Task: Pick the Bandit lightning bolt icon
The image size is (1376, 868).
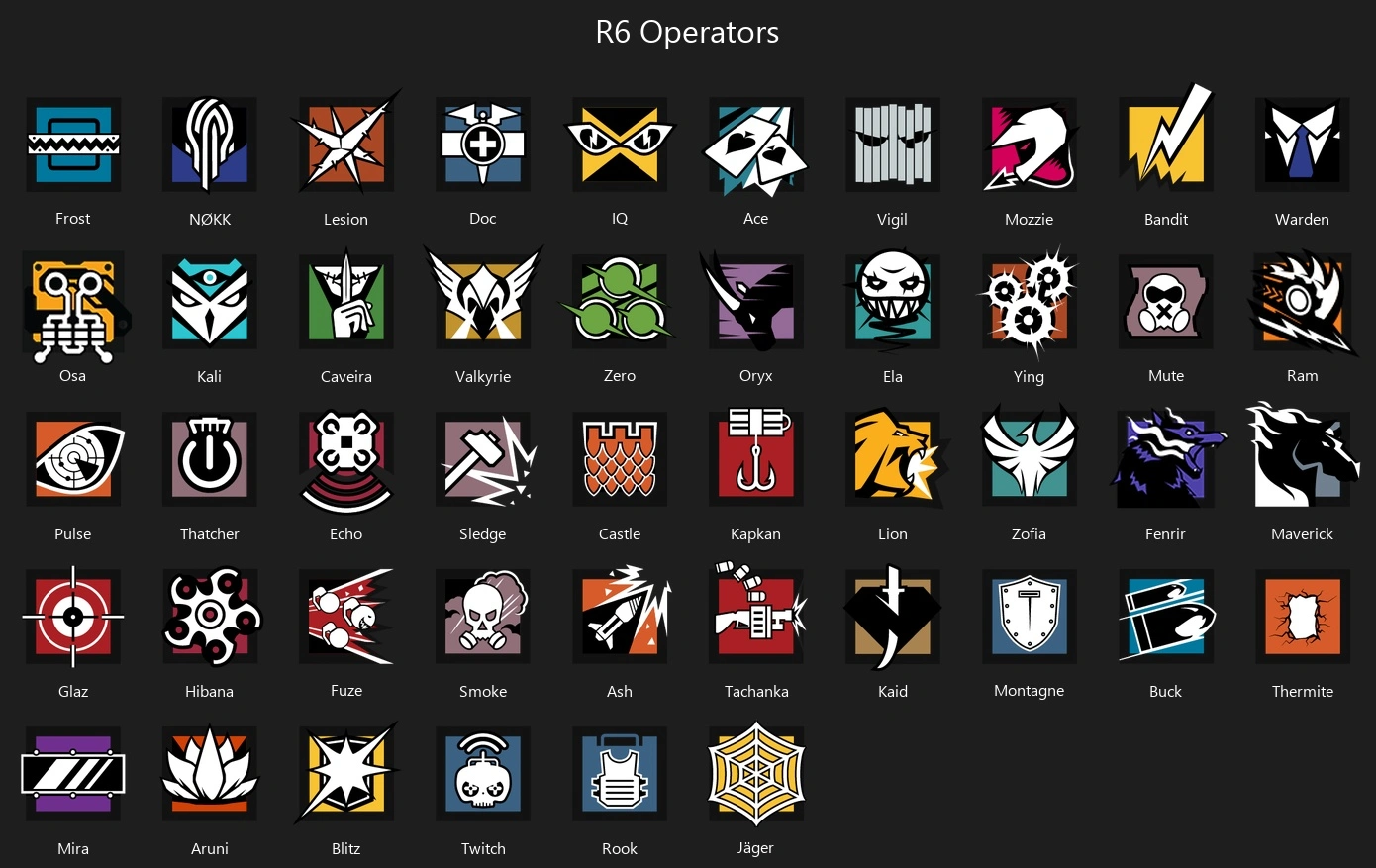Action: (x=1166, y=139)
